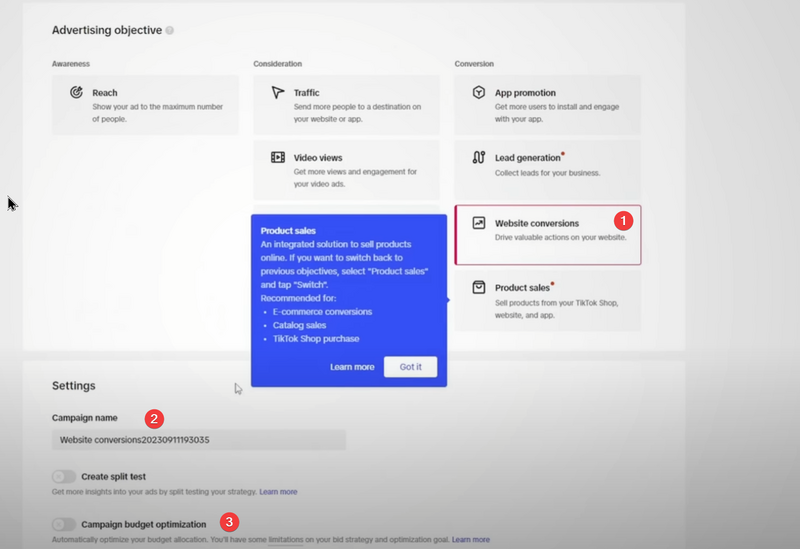The image size is (800, 549).
Task: Click the Advertising objective help icon
Action: 169,31
